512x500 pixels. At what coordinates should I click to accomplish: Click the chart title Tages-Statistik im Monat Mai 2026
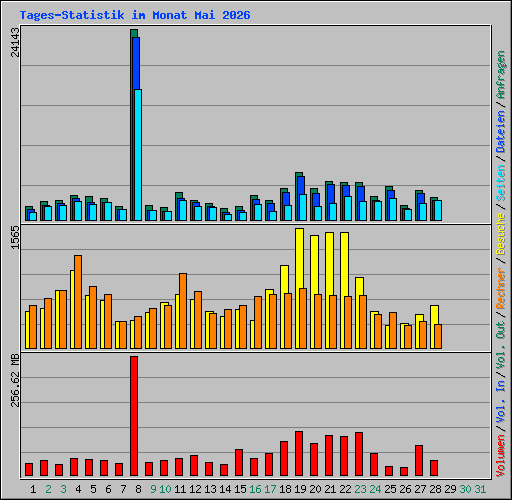pos(135,15)
